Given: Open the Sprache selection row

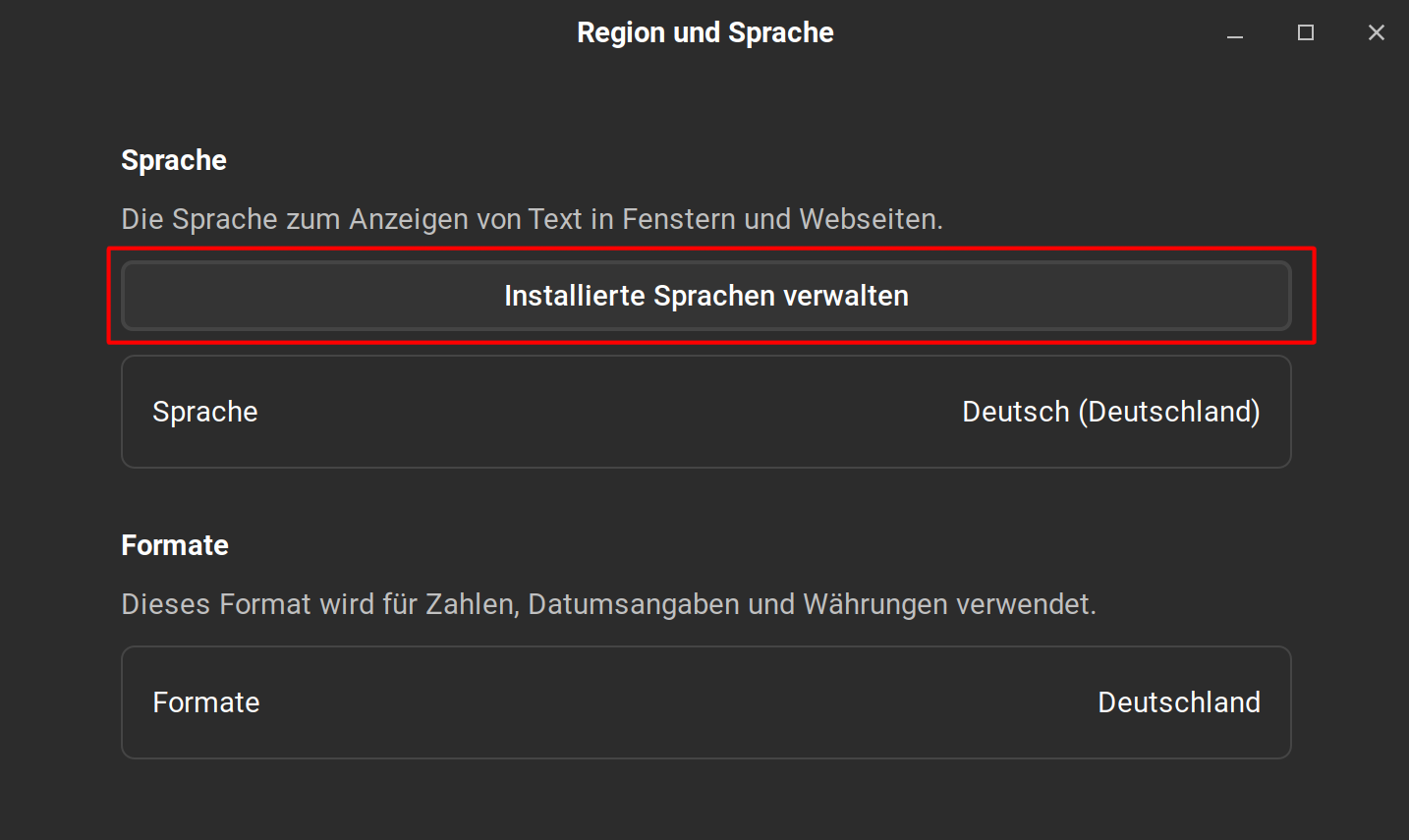Looking at the screenshot, I should [x=706, y=412].
